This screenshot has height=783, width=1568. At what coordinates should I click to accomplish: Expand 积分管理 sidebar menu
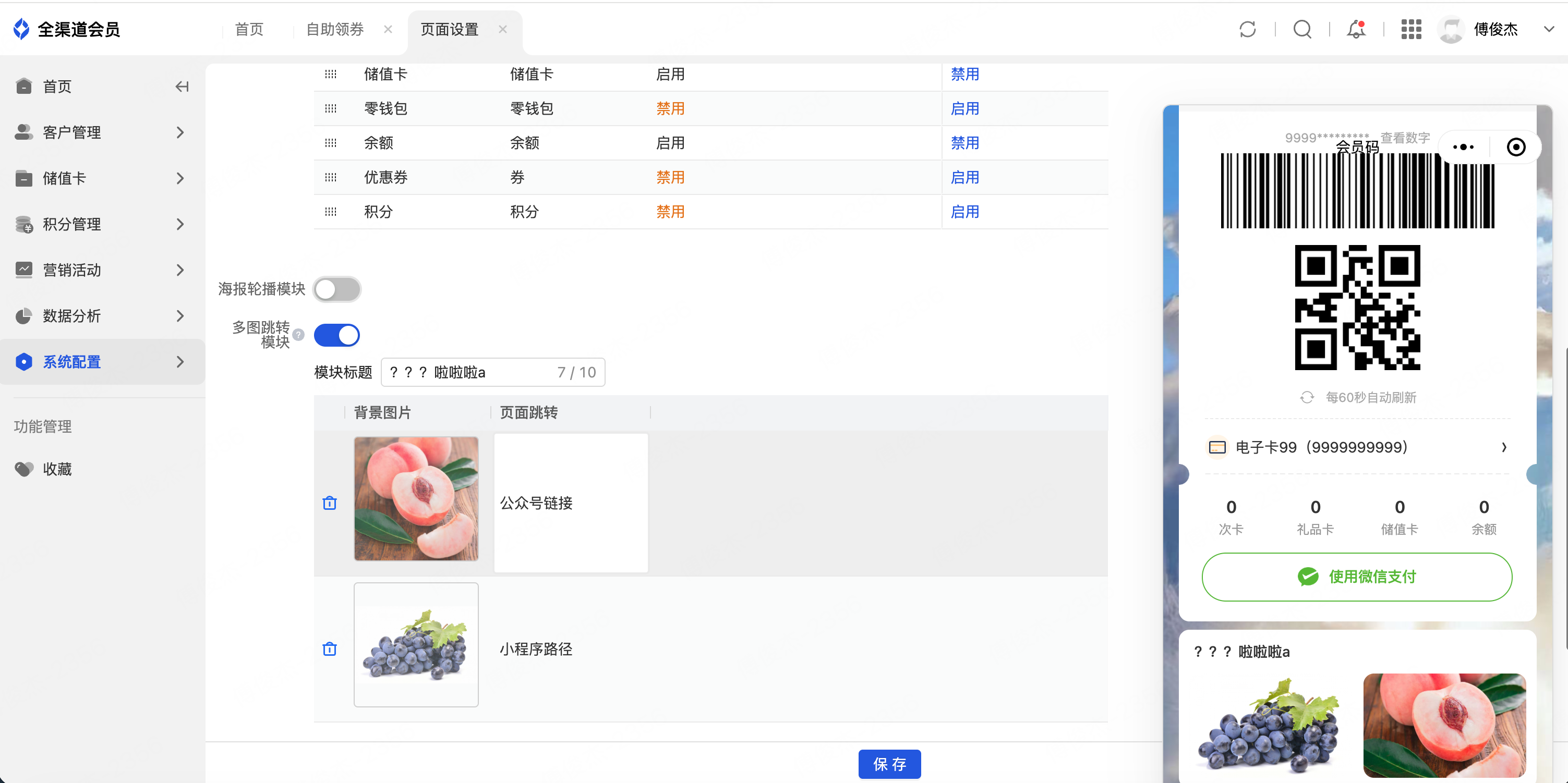point(102,224)
